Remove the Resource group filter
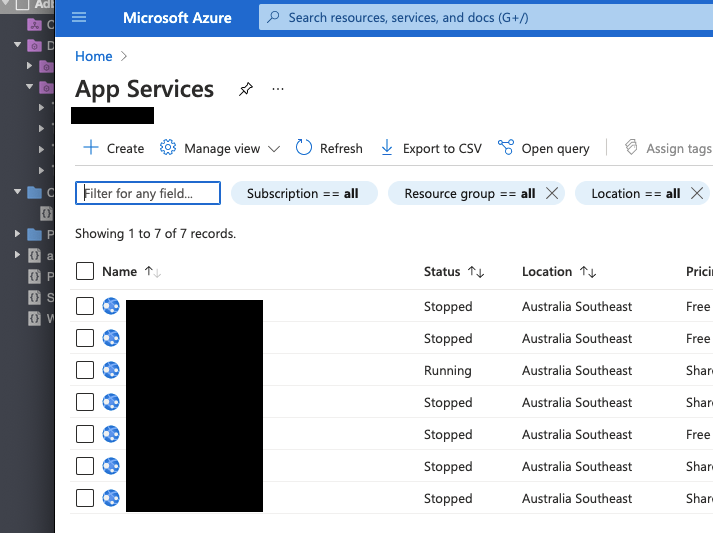713x533 pixels. click(x=552, y=193)
